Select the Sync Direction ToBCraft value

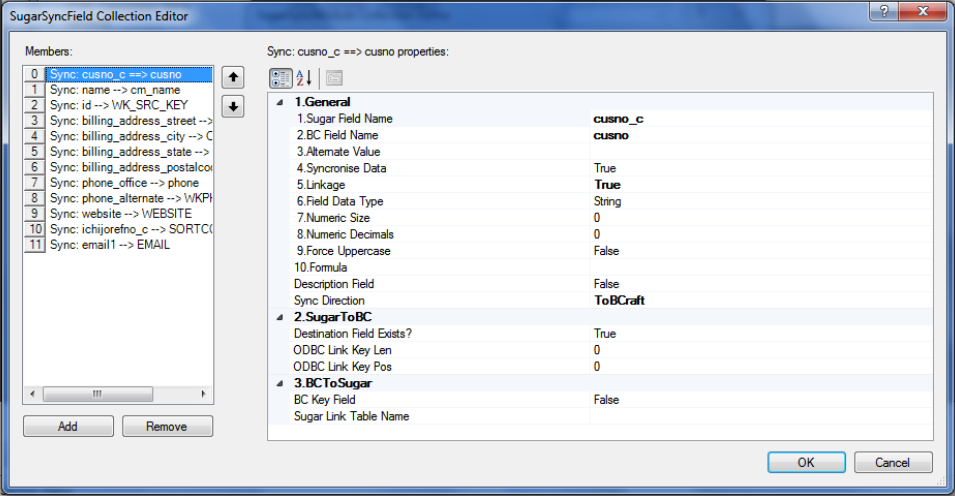[x=761, y=300]
